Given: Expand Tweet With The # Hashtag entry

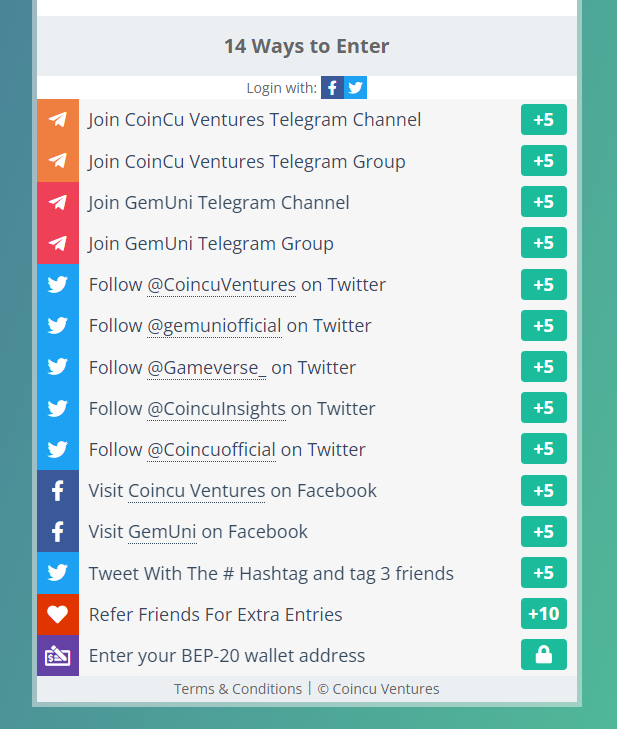Looking at the screenshot, I should pos(271,574).
